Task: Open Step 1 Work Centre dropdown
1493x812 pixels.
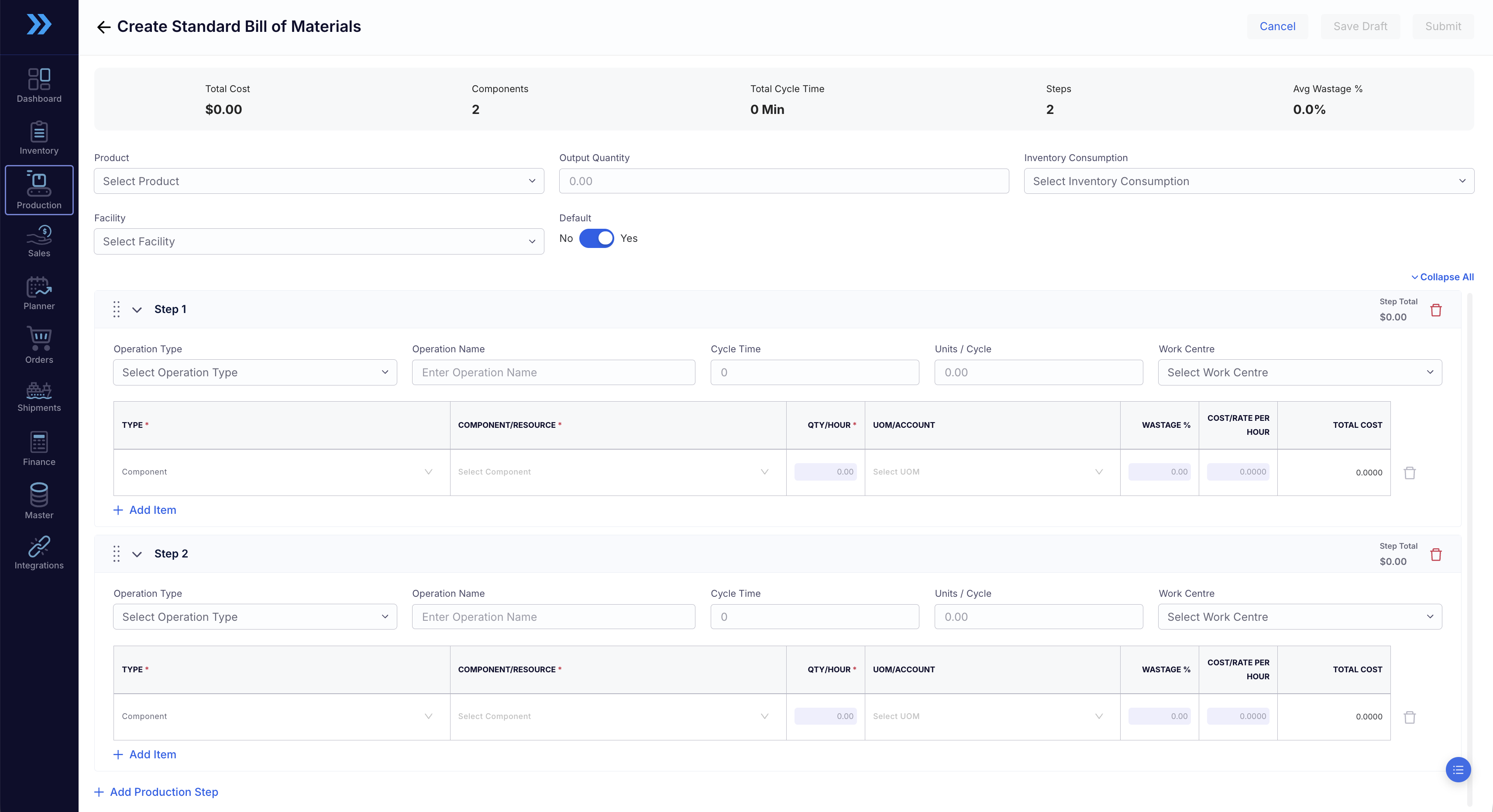Action: pos(1300,372)
